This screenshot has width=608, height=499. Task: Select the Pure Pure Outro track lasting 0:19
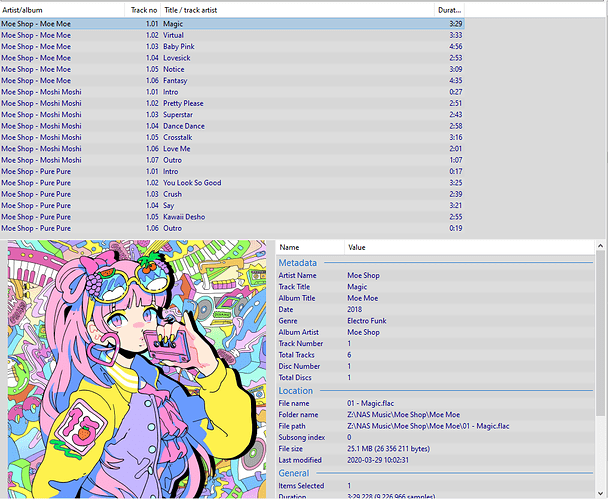coord(232,228)
